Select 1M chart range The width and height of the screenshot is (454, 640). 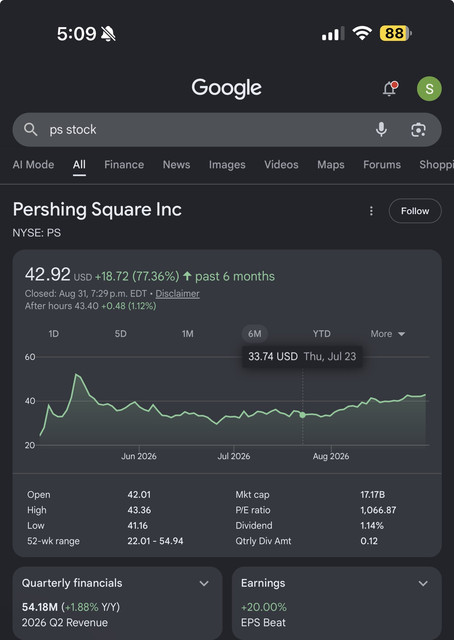coord(187,334)
